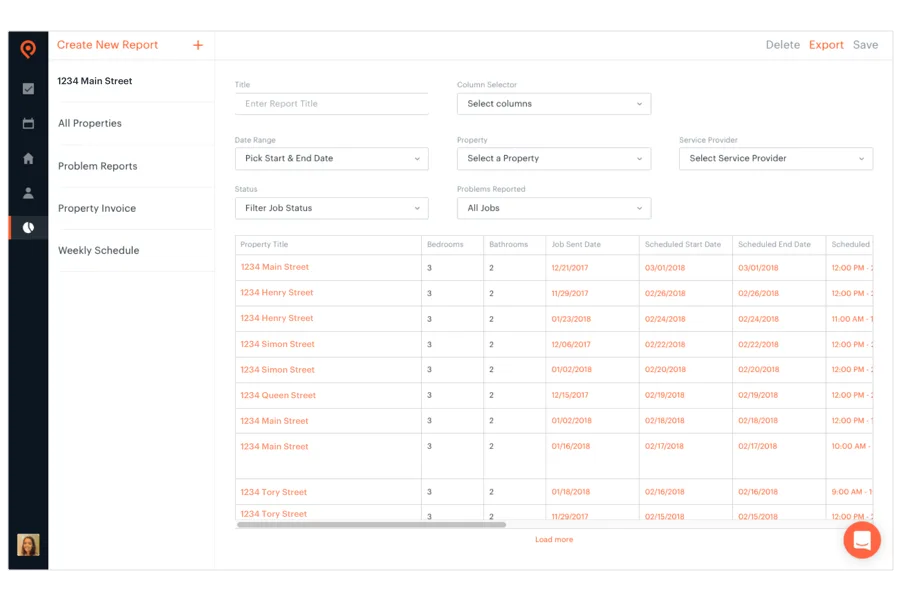This screenshot has width=900, height=600.
Task: Open the calendar sidebar icon
Action: pos(28,123)
